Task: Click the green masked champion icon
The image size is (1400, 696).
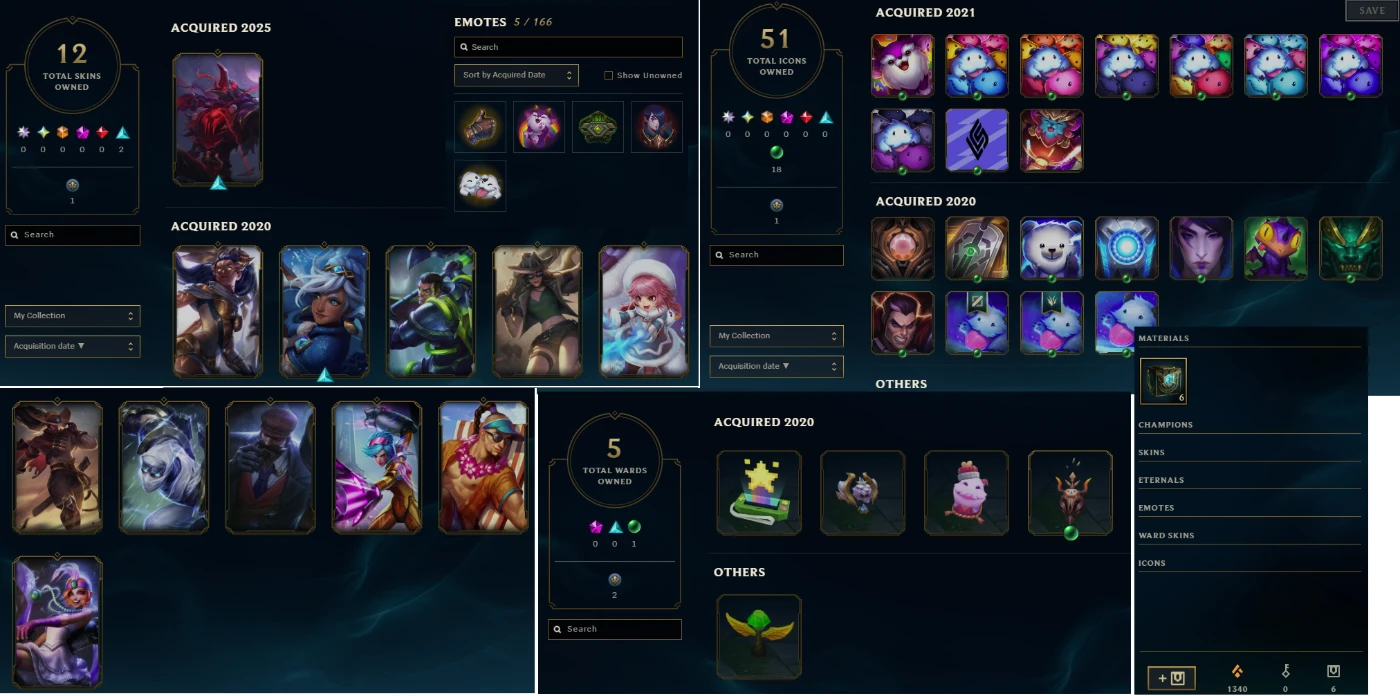Action: coord(1350,249)
